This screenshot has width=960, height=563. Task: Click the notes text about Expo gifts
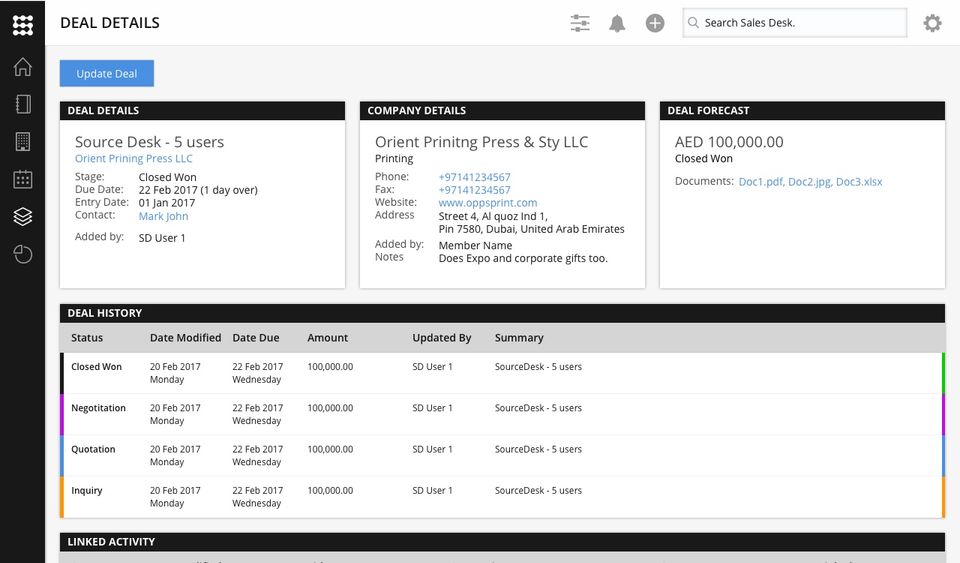[523, 258]
